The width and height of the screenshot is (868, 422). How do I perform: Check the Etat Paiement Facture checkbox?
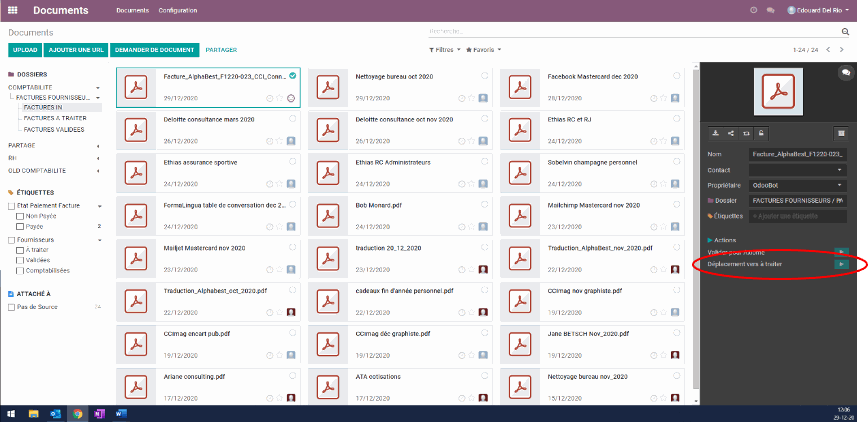point(12,206)
